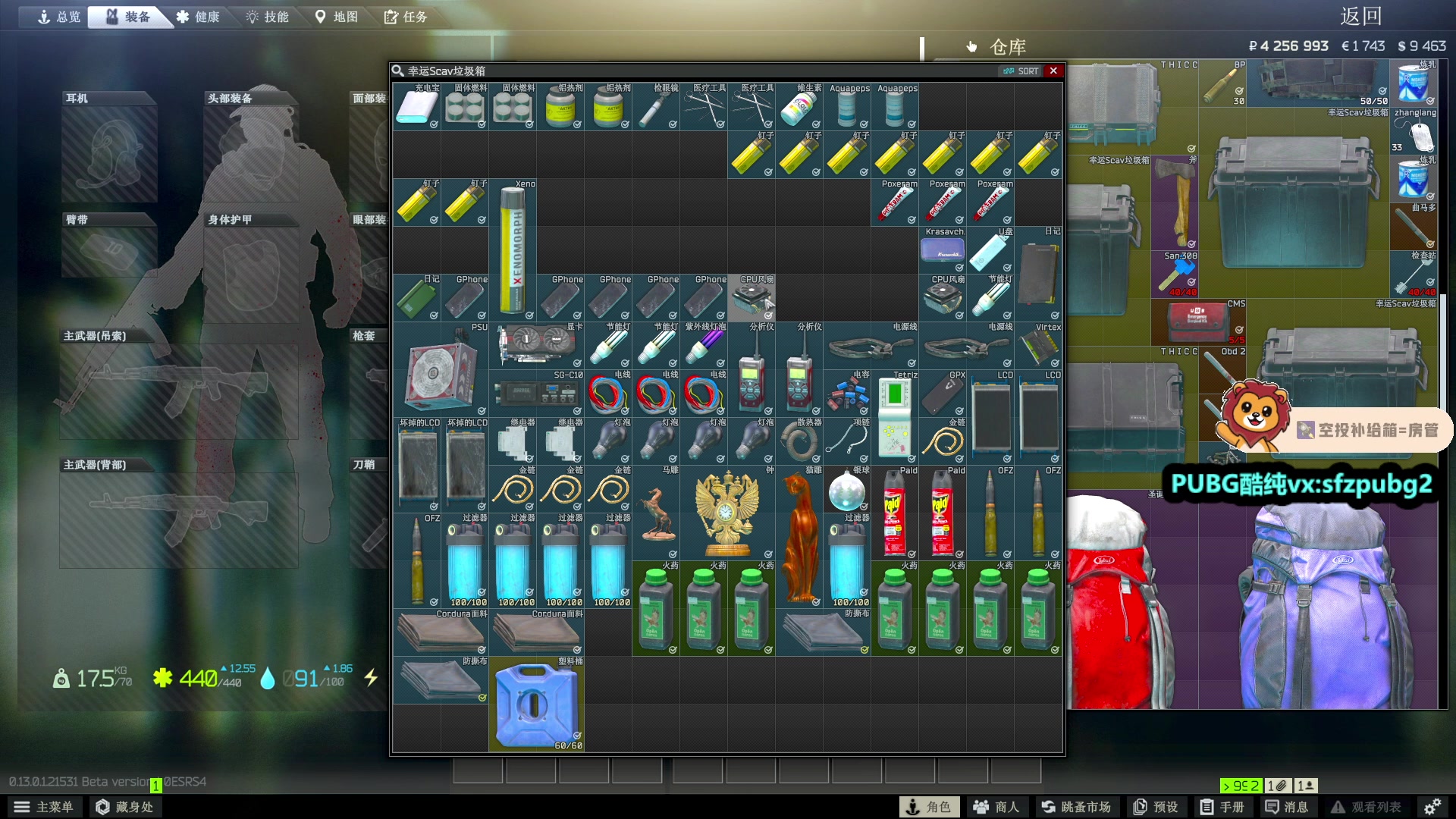
Task: Open the 总览 overview tab
Action: [58, 17]
